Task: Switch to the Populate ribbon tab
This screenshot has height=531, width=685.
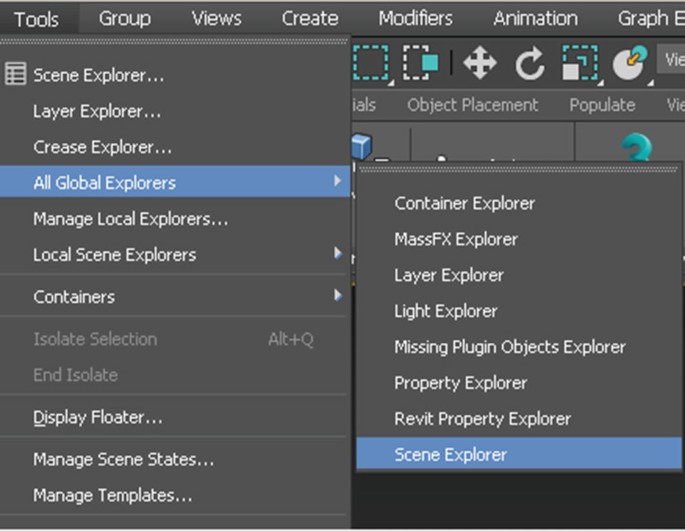Action: (x=602, y=105)
